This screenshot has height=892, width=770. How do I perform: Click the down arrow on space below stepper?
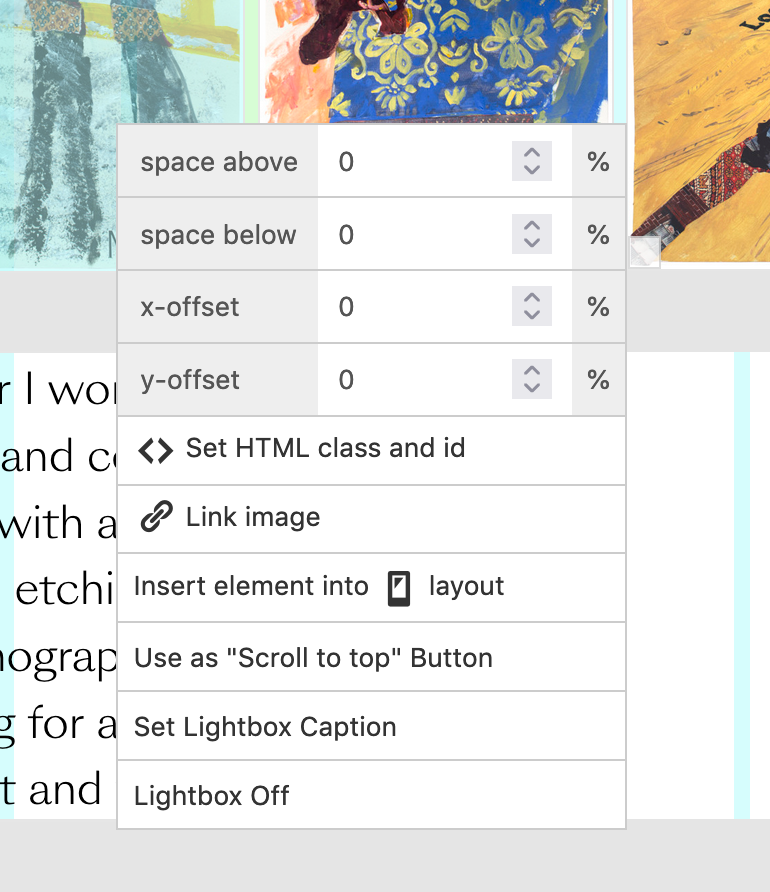tap(531, 241)
